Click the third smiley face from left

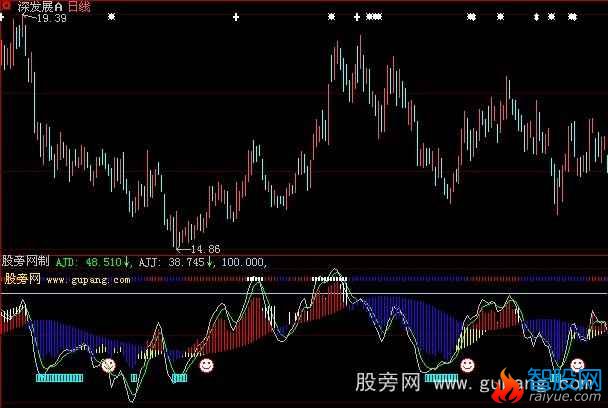pyautogui.click(x=467, y=365)
